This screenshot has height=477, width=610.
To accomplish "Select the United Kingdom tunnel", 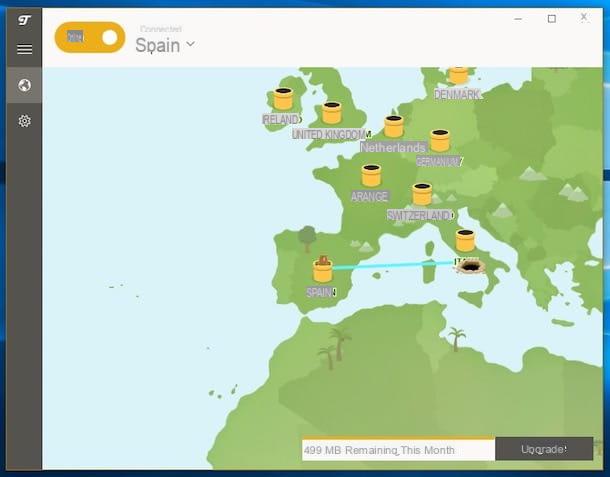I will coord(331,113).
